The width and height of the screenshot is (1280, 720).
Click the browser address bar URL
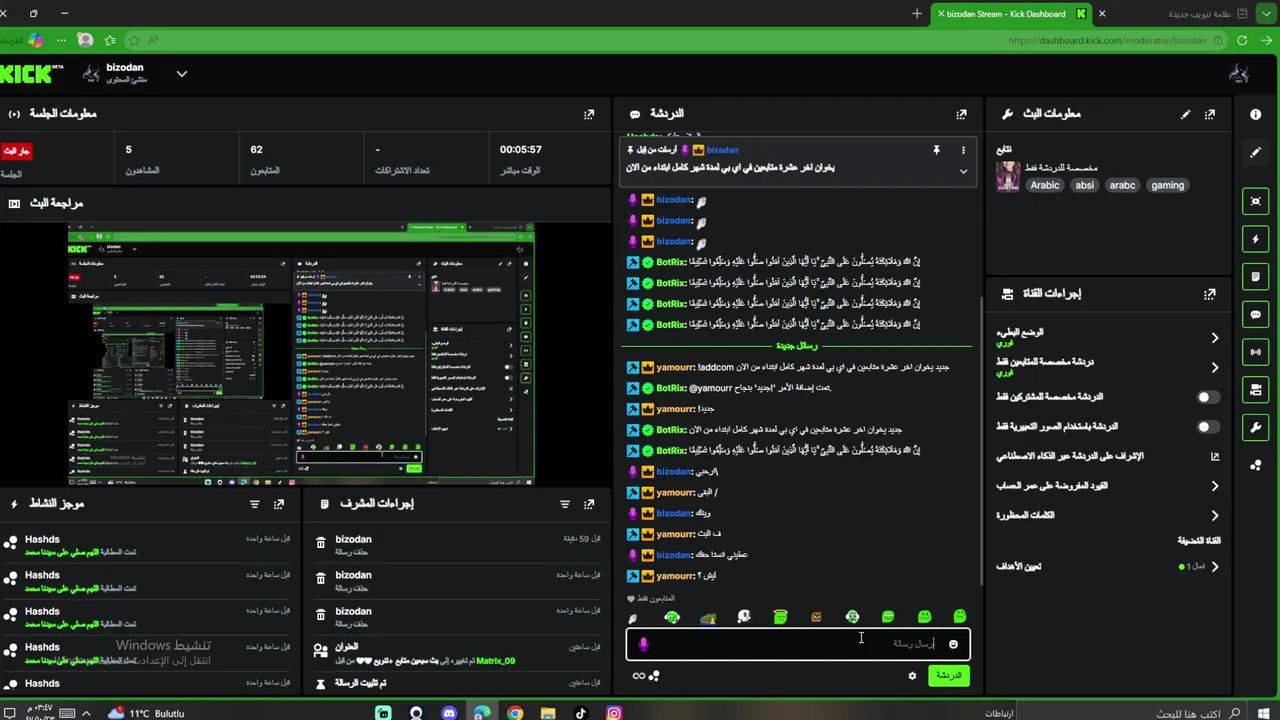1107,41
